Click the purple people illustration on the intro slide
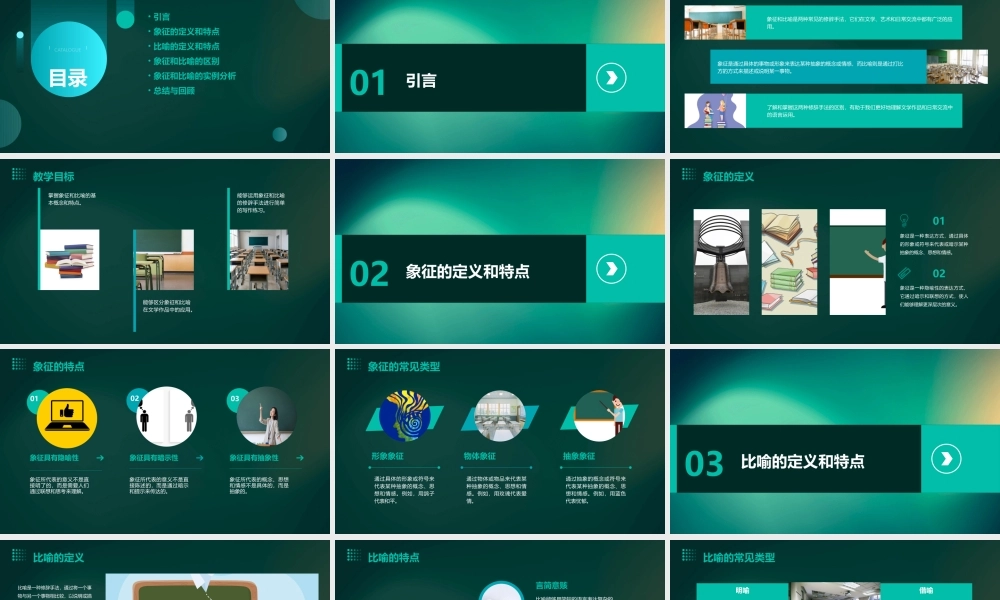Screen dimensions: 1000x600 [715, 110]
